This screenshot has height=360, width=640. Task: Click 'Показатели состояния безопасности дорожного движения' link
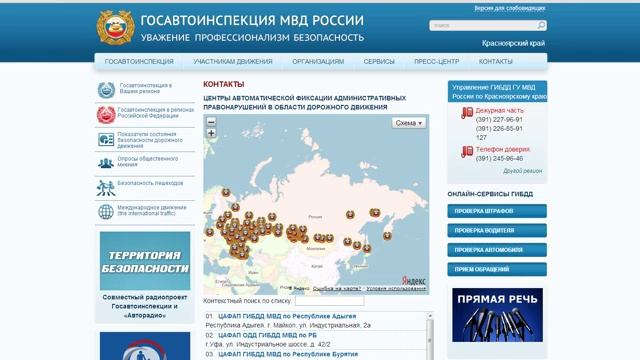click(x=150, y=140)
